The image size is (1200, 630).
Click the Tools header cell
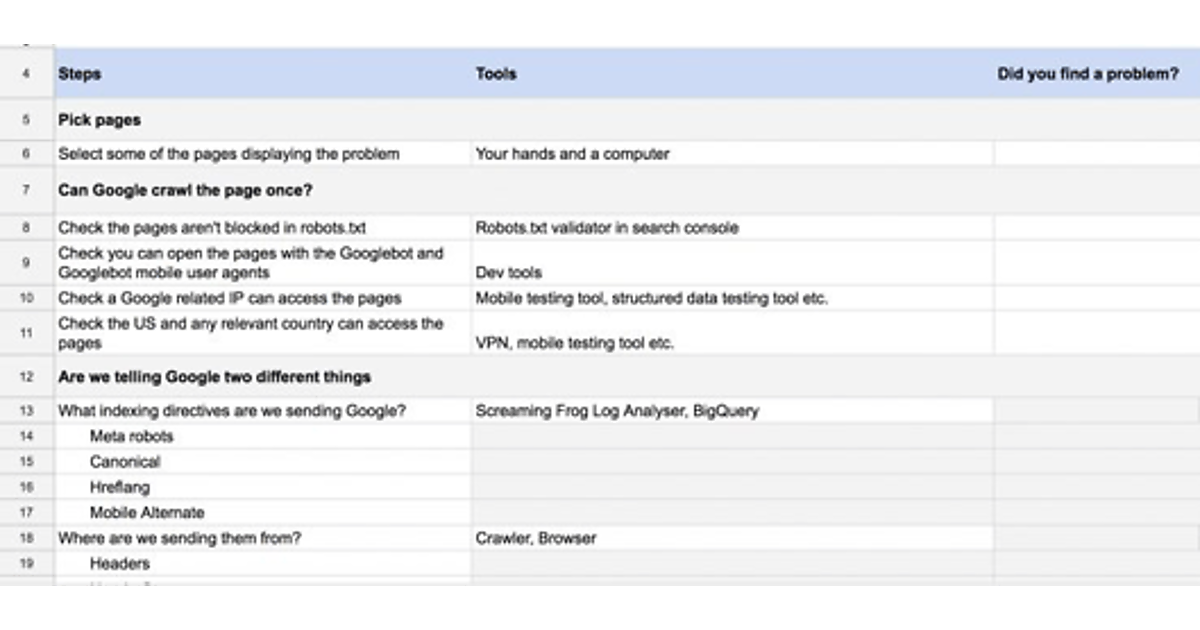pyautogui.click(x=496, y=74)
